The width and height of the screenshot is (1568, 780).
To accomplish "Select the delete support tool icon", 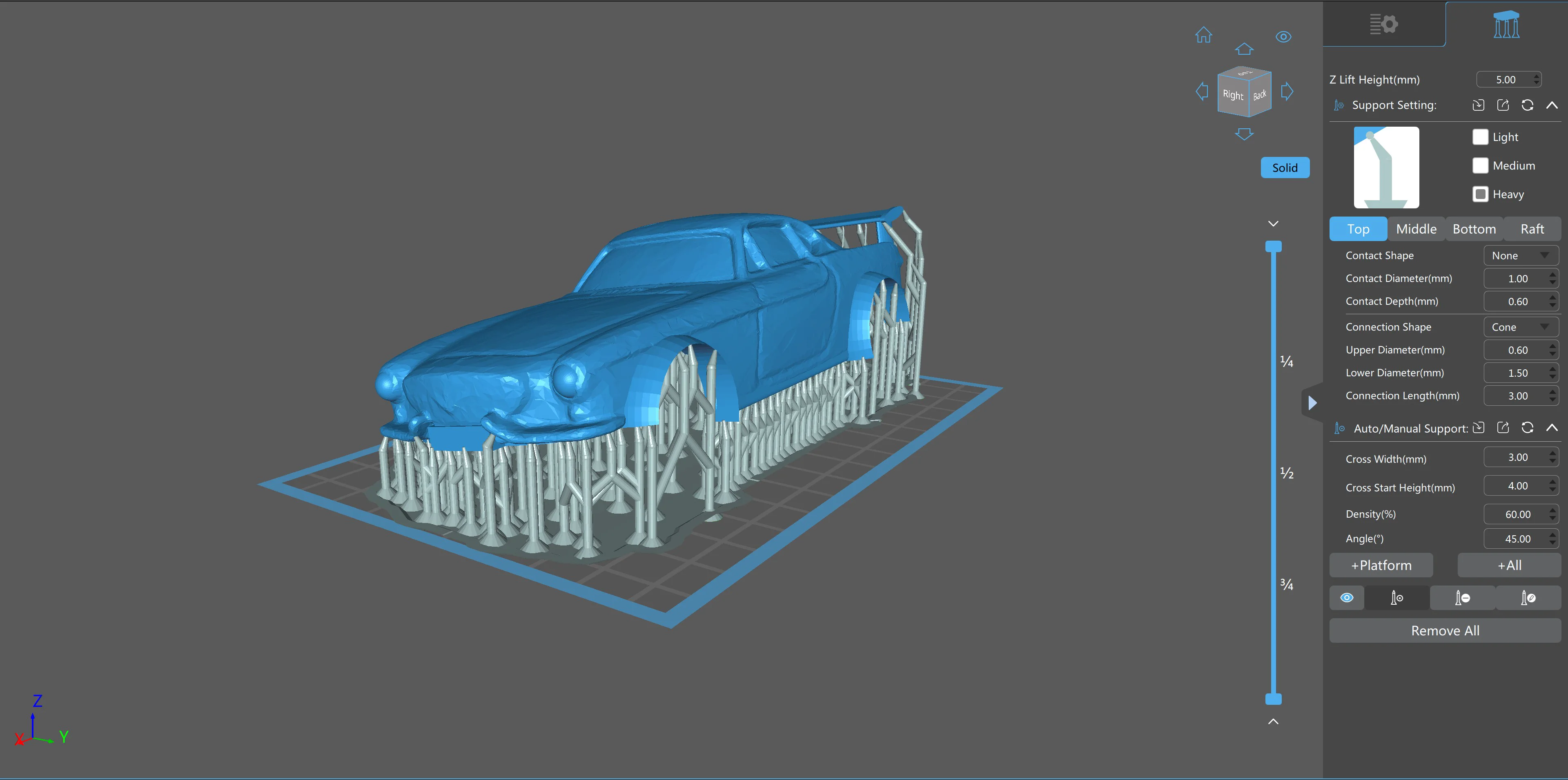I will click(1462, 598).
